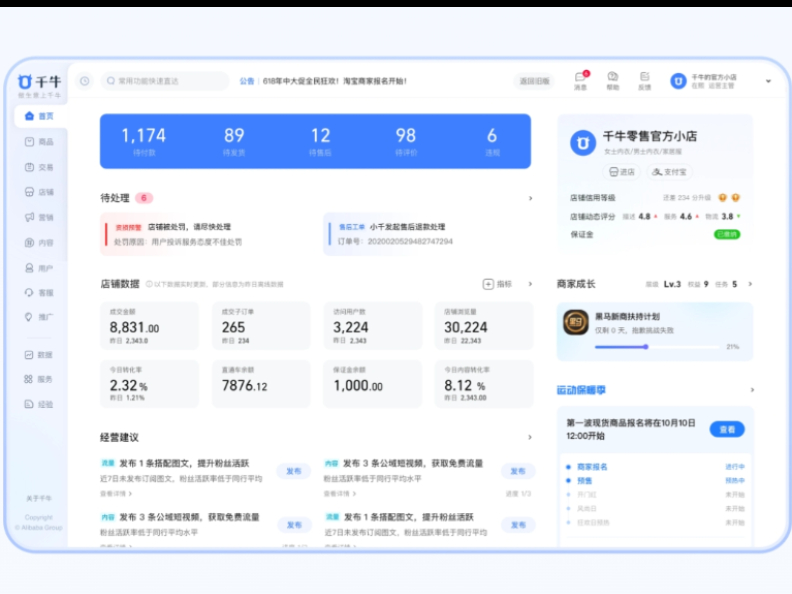Open the 成交金额 8,831.00 card

(150, 326)
